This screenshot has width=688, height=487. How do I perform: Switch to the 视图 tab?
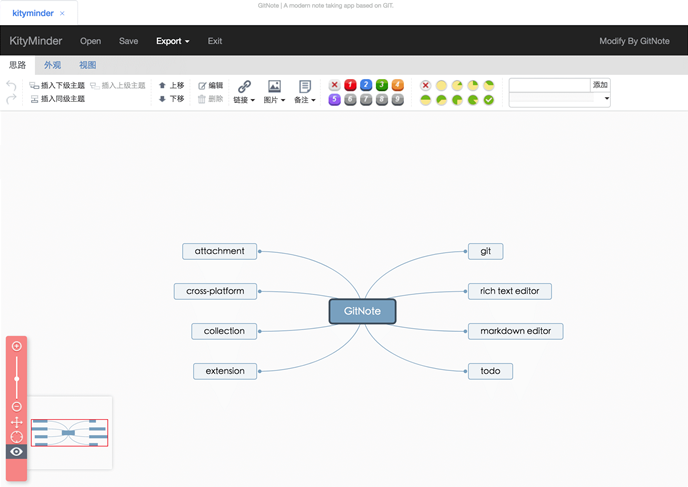(87, 65)
